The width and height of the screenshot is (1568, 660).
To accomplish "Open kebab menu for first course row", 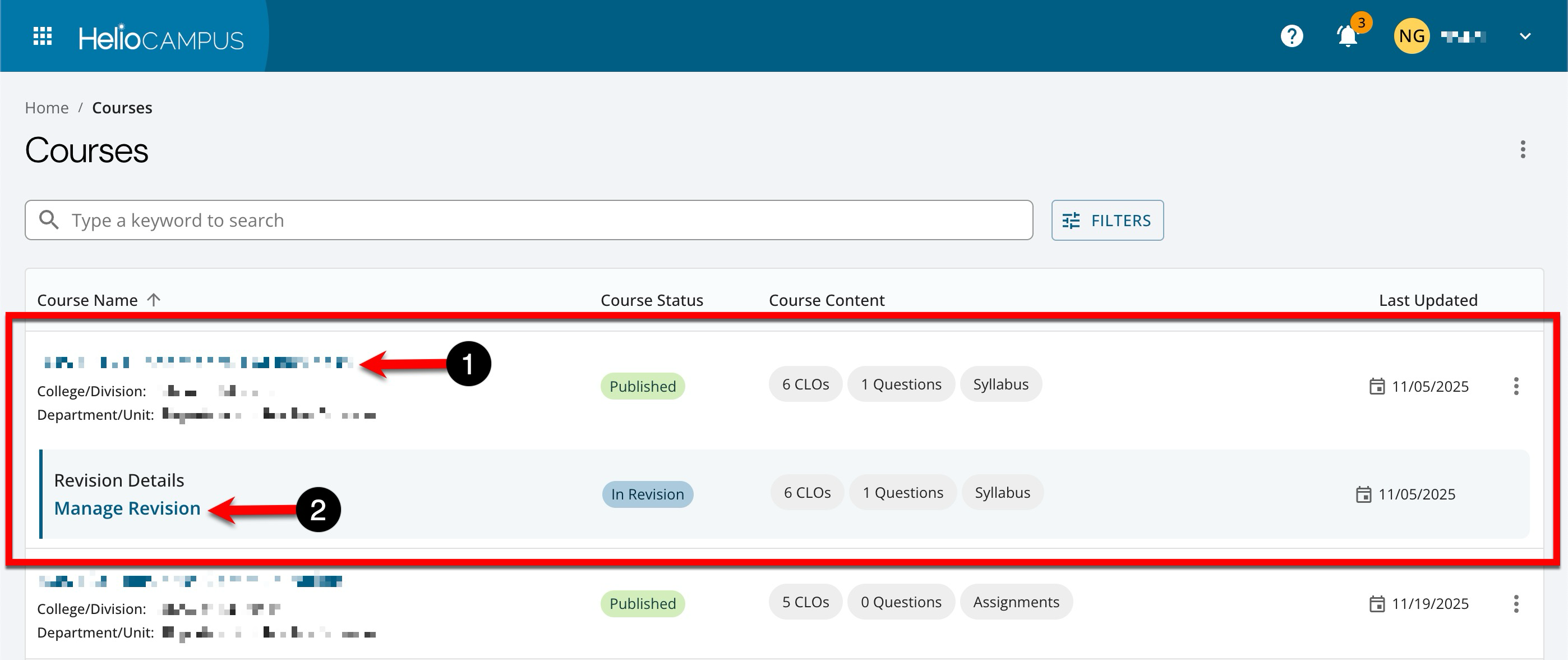I will 1516,386.
